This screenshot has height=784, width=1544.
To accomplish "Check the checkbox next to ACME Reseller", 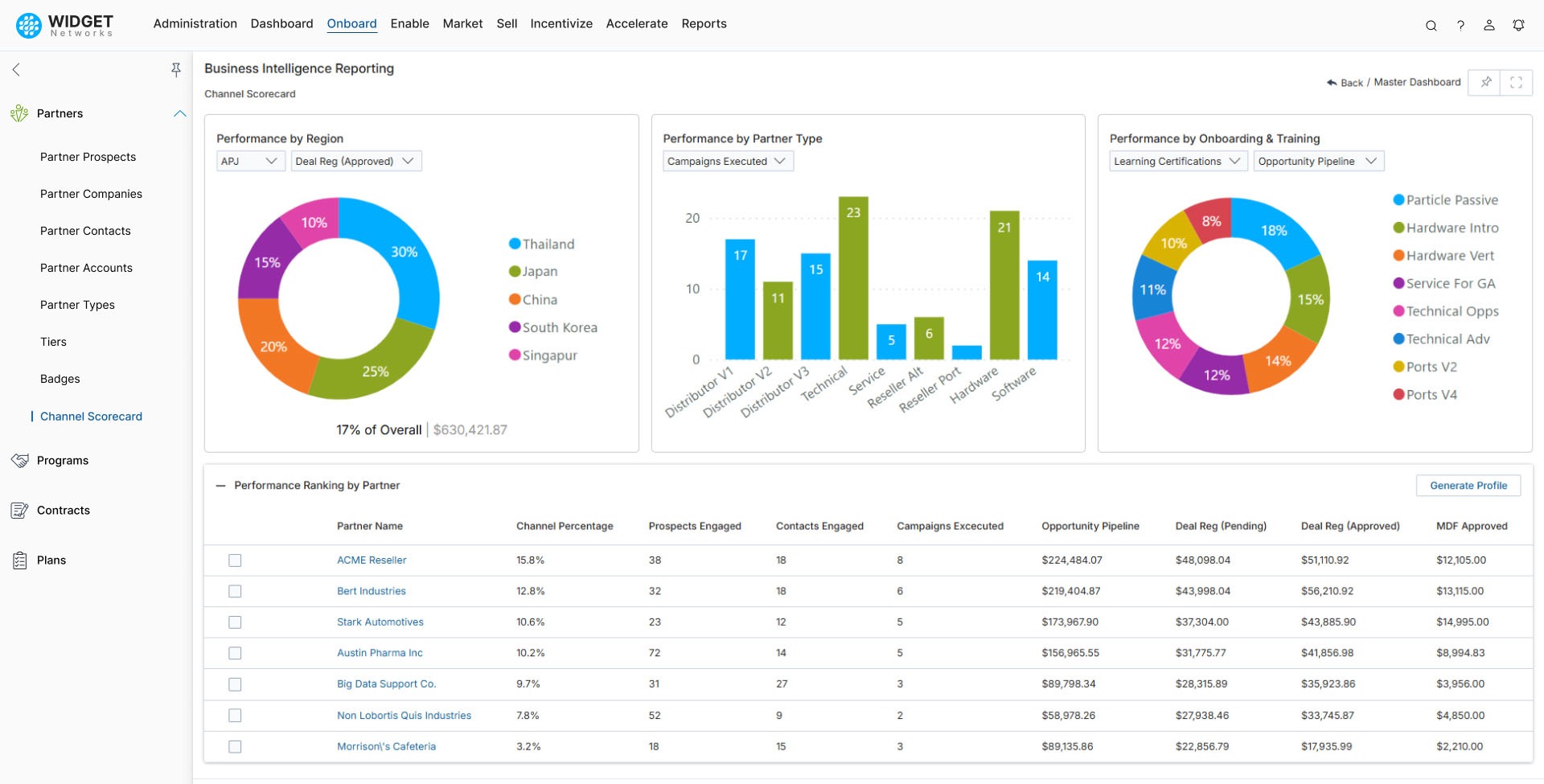I will pos(235,560).
